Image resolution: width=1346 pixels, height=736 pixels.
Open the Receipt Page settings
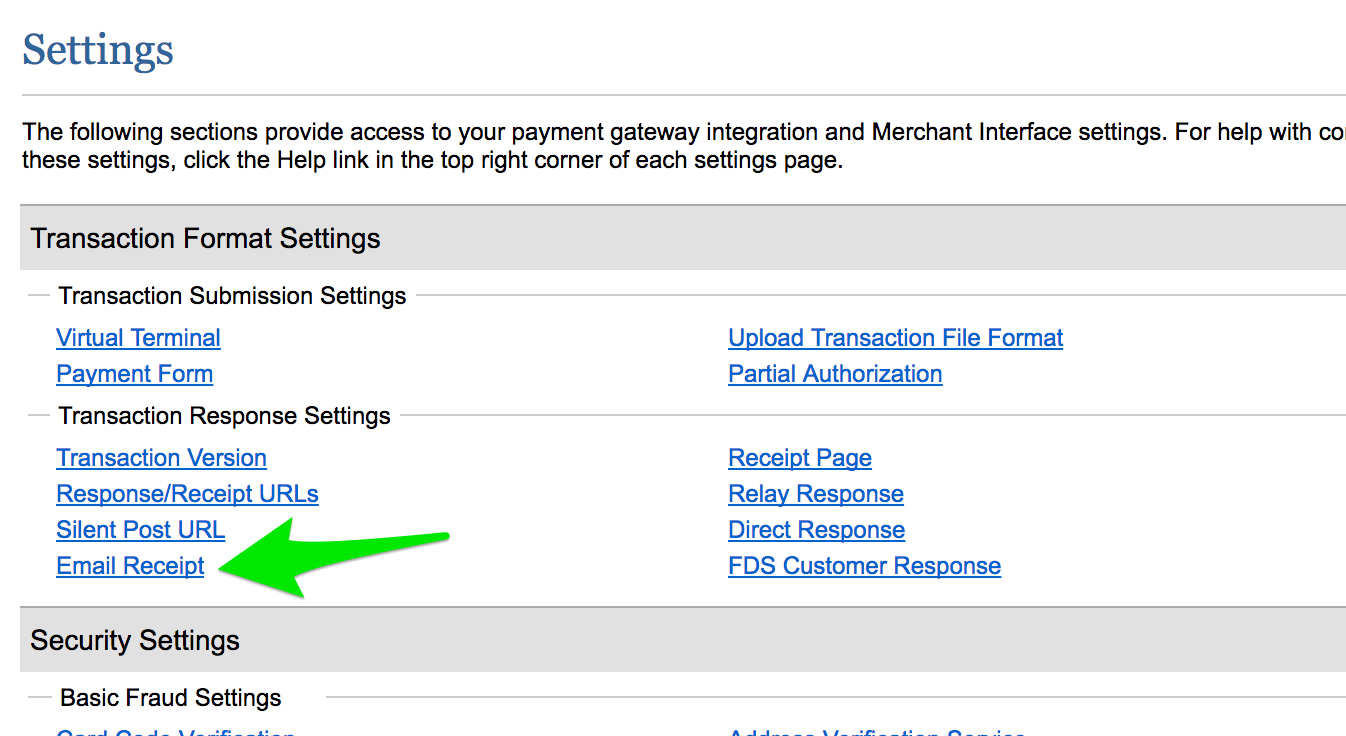point(799,457)
